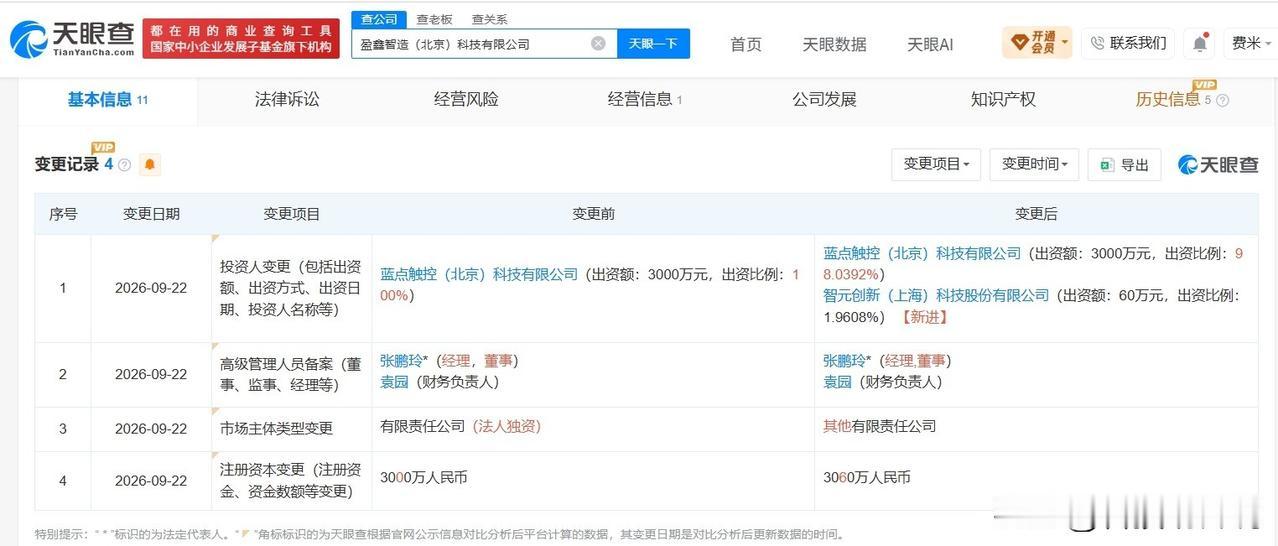Viewport: 1278px width, 546px height.
Task: Switch to 法律诉讼 tab
Action: tap(287, 99)
